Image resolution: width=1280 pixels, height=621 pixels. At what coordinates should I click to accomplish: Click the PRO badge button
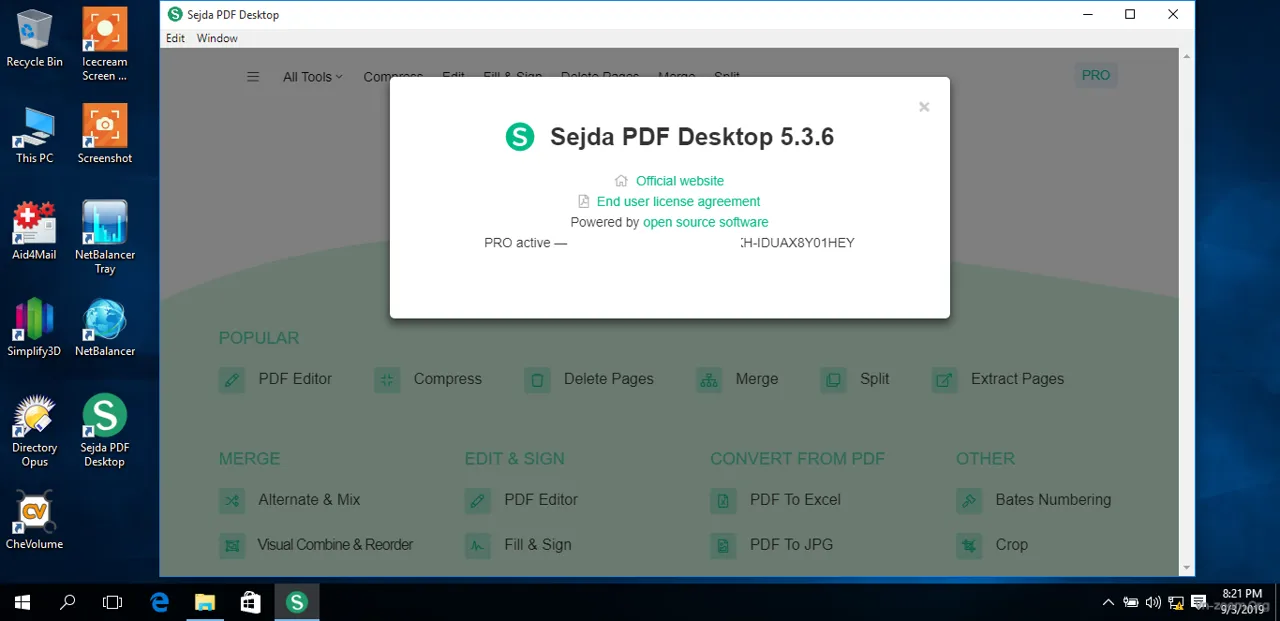1096,75
